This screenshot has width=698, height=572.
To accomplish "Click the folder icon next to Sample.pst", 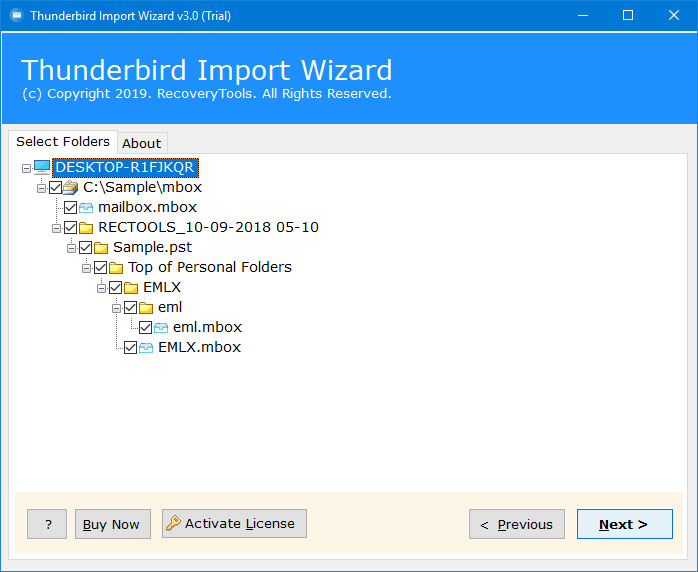I will coord(101,248).
